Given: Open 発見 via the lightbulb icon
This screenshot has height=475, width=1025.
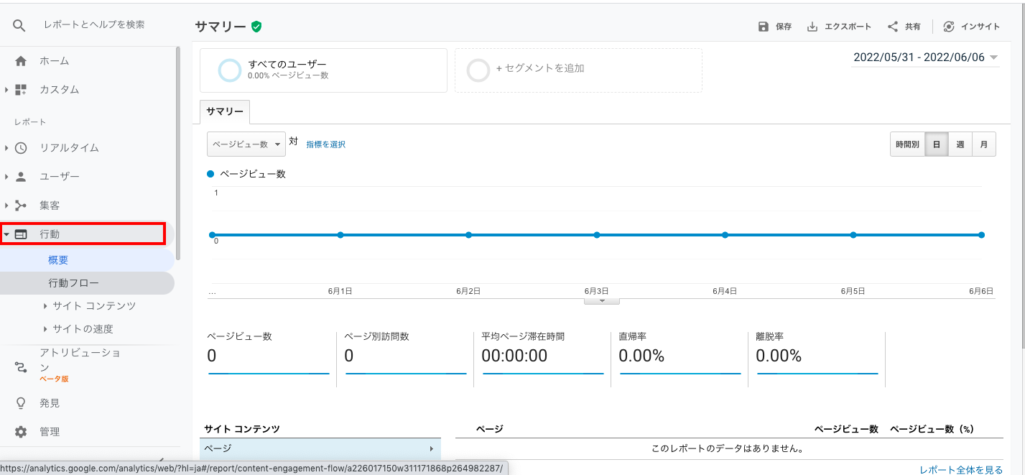Looking at the screenshot, I should (21, 403).
